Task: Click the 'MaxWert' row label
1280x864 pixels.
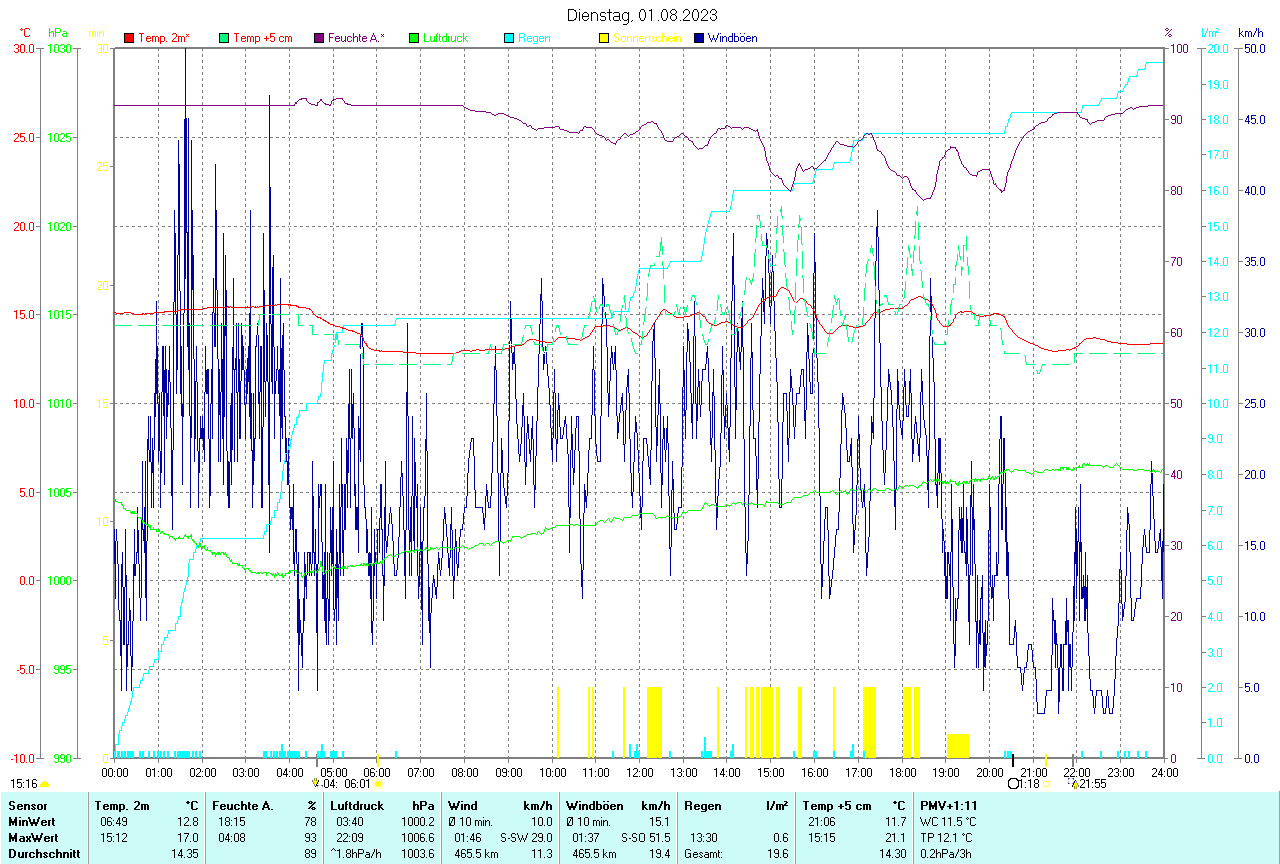Action: pyautogui.click(x=32, y=837)
